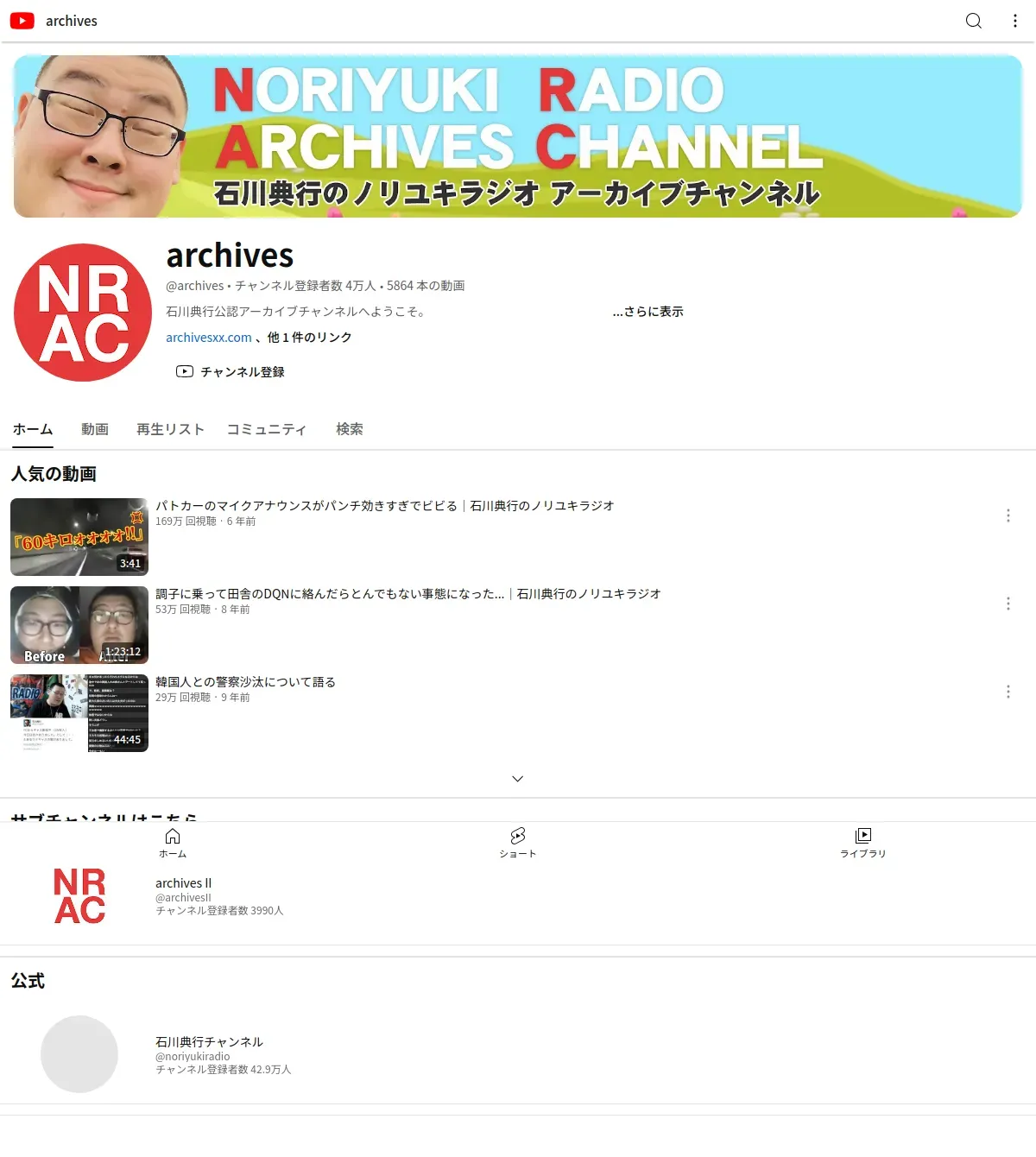Expand description with ...さらに表示
The width and height of the screenshot is (1036, 1157).
pos(648,312)
